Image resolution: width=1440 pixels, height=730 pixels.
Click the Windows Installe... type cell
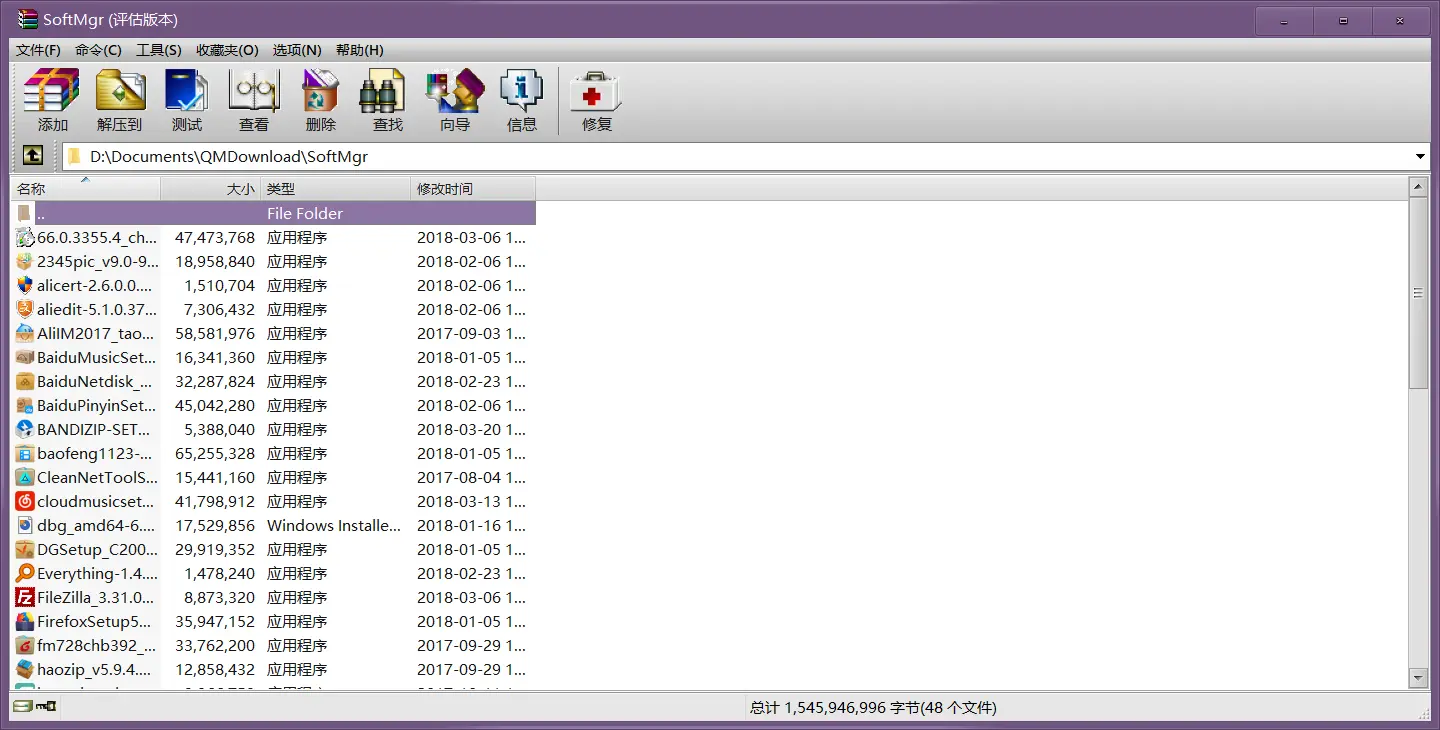[x=334, y=525]
